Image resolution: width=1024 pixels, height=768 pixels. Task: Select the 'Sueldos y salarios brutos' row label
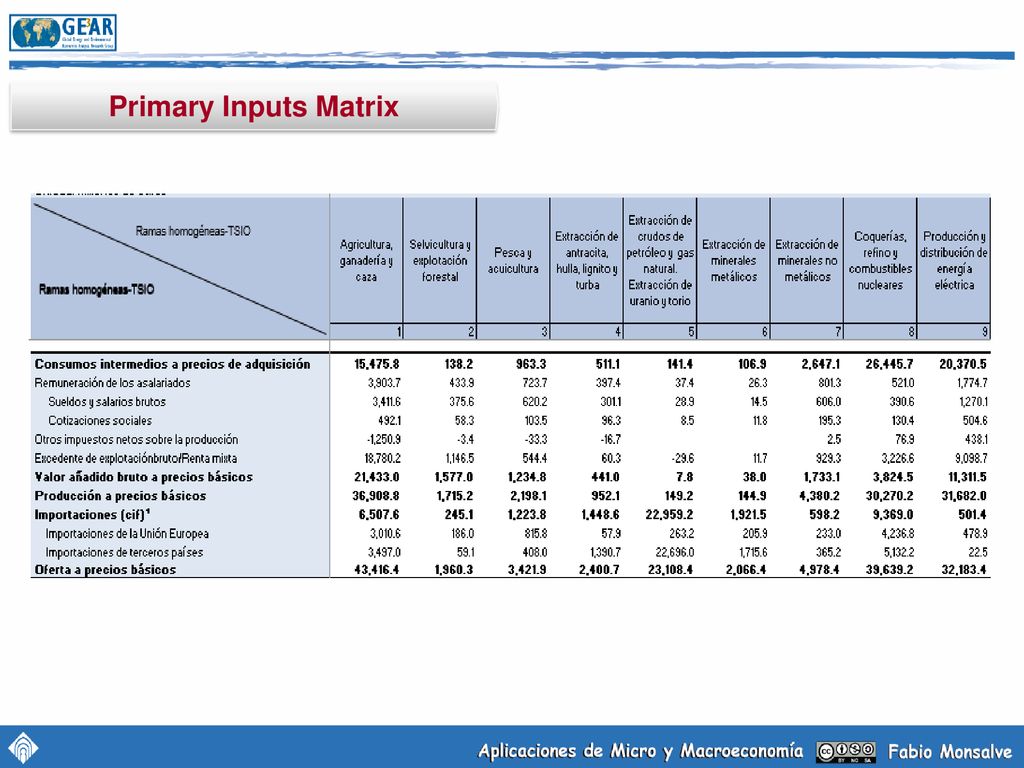click(107, 402)
